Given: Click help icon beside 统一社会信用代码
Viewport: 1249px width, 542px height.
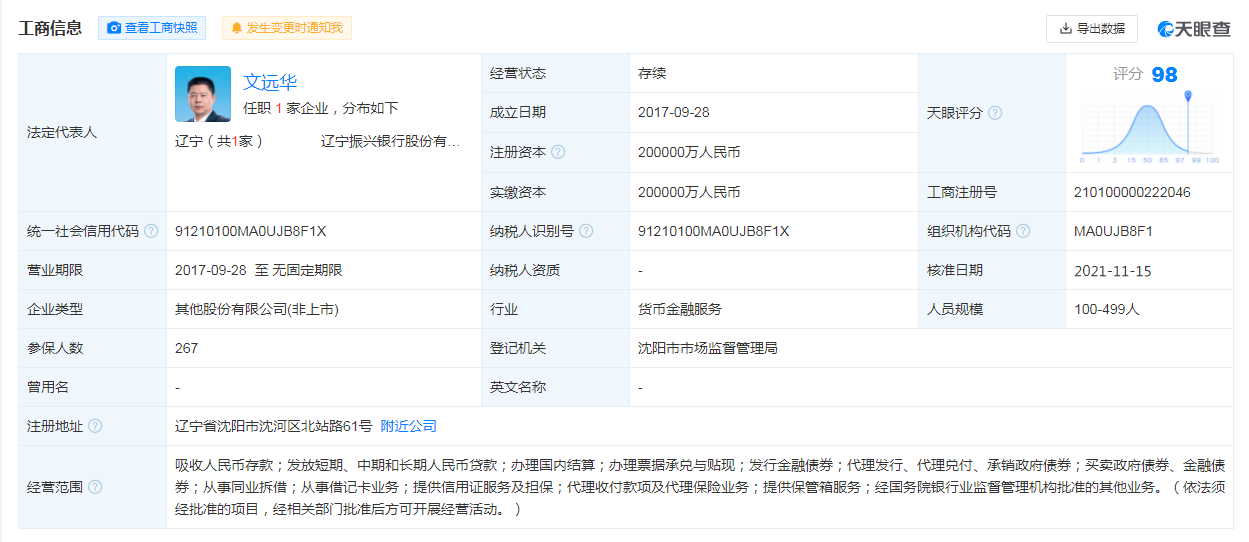Looking at the screenshot, I should click(x=151, y=231).
